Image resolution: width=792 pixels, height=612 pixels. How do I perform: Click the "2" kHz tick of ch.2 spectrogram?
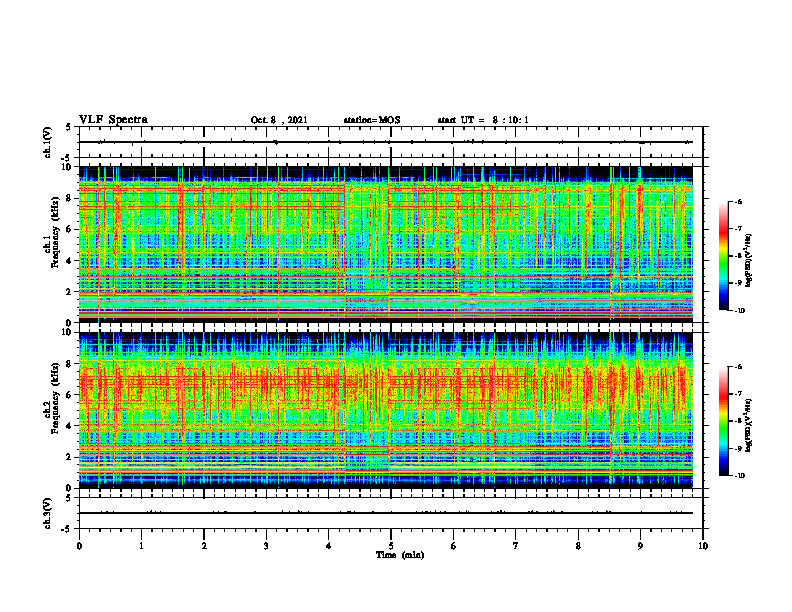[70, 457]
